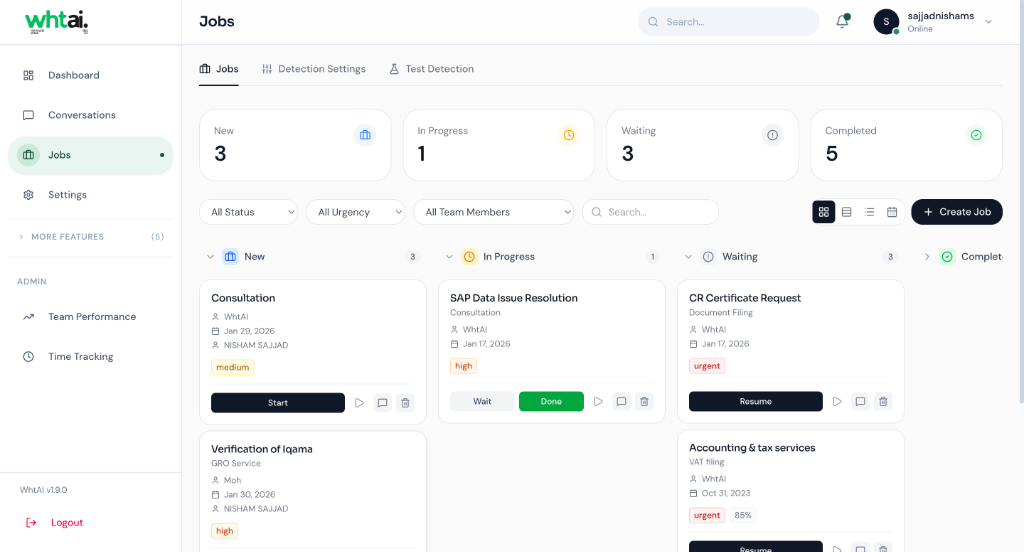The width and height of the screenshot is (1024, 552).
Task: Resume the CR Certificate Request job
Action: pyautogui.click(x=756, y=402)
